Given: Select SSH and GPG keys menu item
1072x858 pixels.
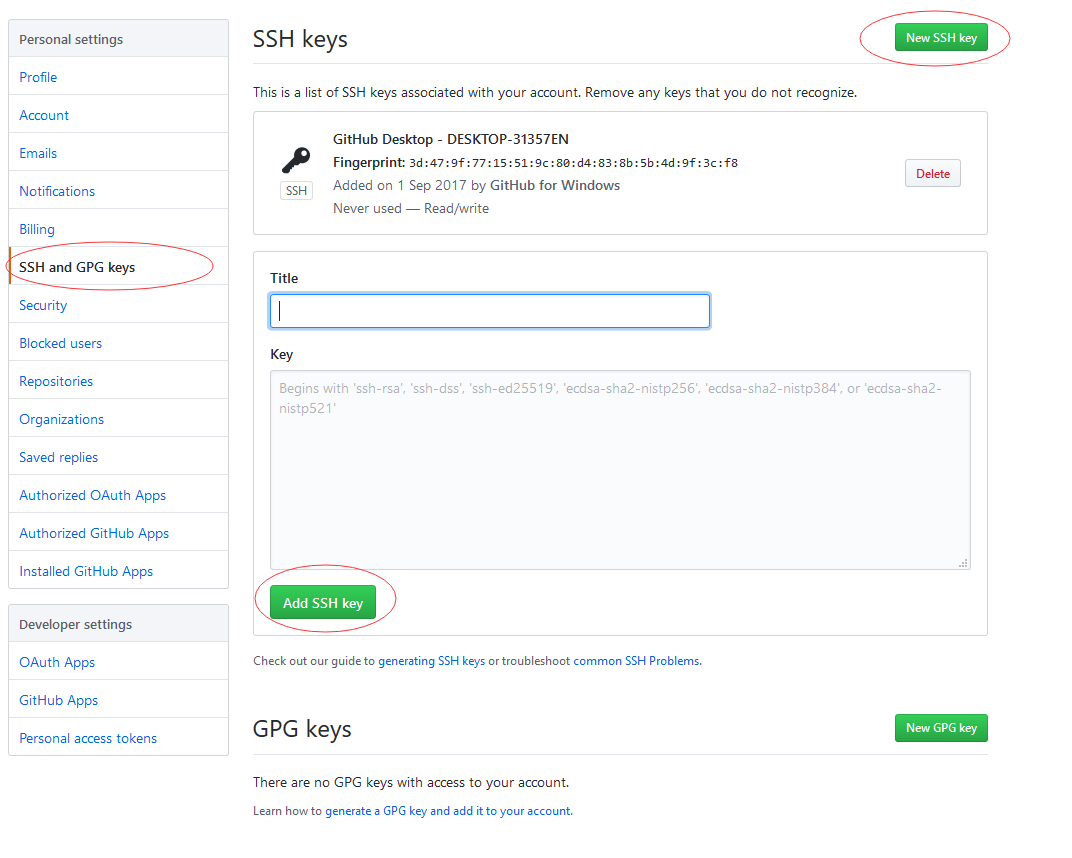Looking at the screenshot, I should coord(77,267).
